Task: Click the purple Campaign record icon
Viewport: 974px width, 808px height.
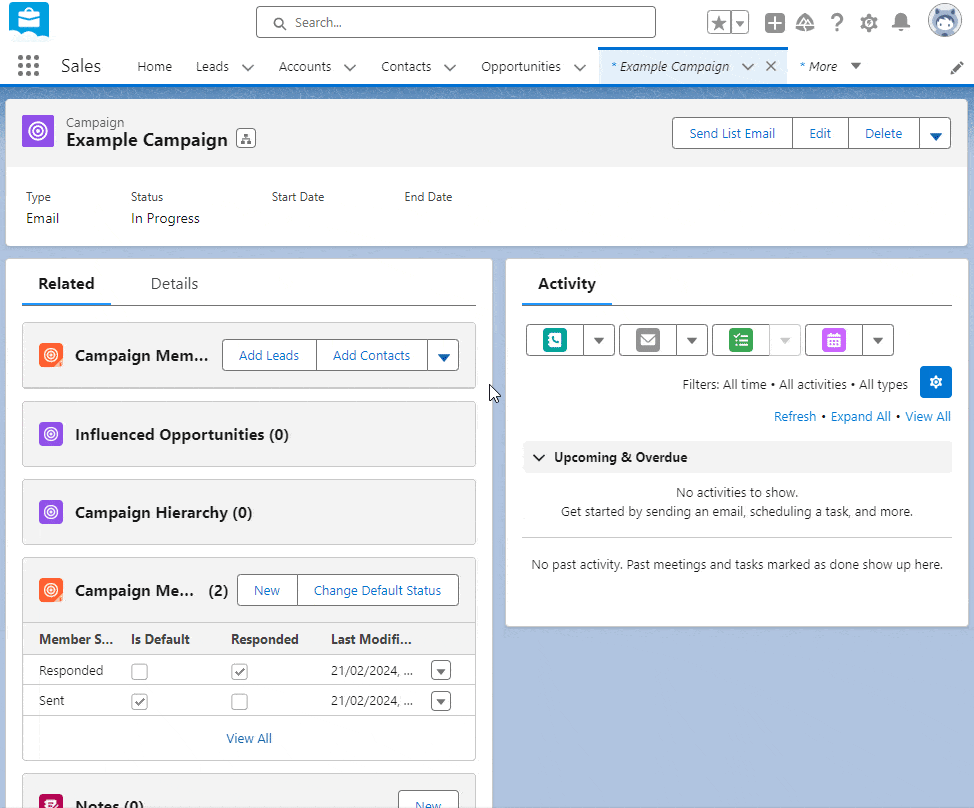Action: pyautogui.click(x=38, y=131)
